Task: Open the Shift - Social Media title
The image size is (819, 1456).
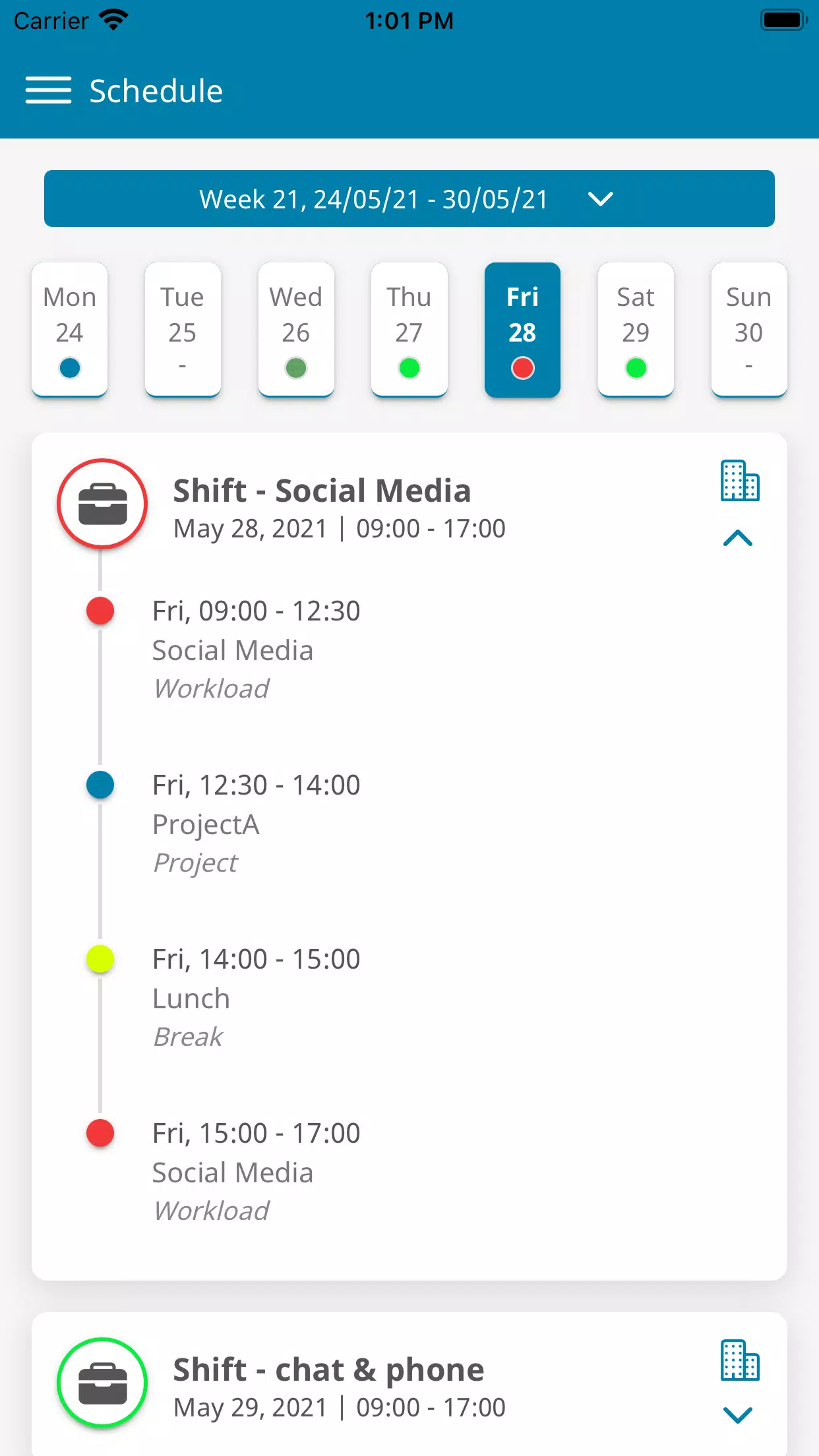Action: [x=322, y=491]
